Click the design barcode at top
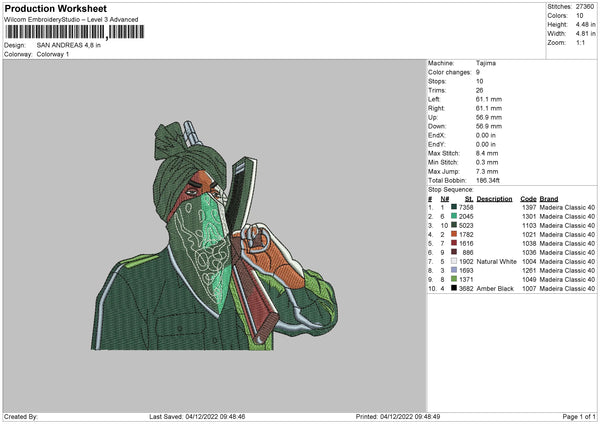The height and width of the screenshot is (424, 600). click(75, 32)
